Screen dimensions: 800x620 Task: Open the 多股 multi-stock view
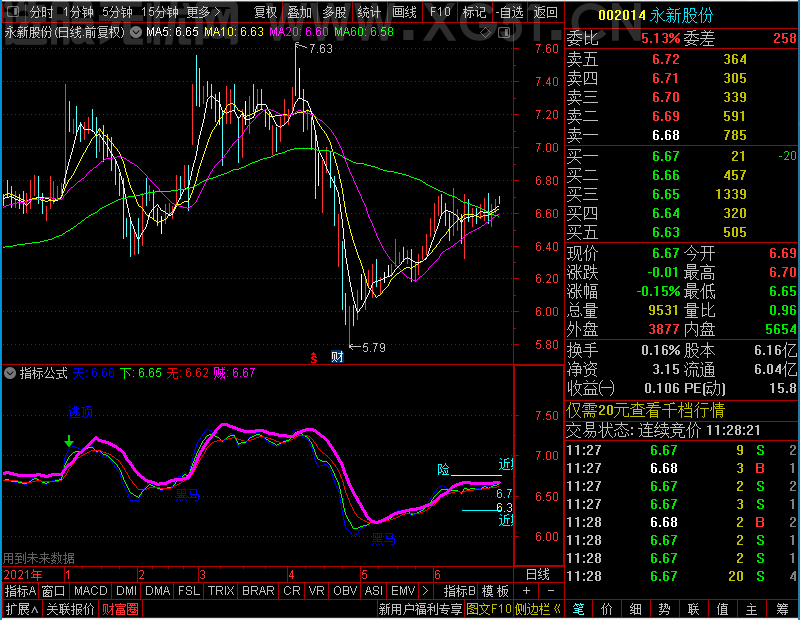click(335, 12)
